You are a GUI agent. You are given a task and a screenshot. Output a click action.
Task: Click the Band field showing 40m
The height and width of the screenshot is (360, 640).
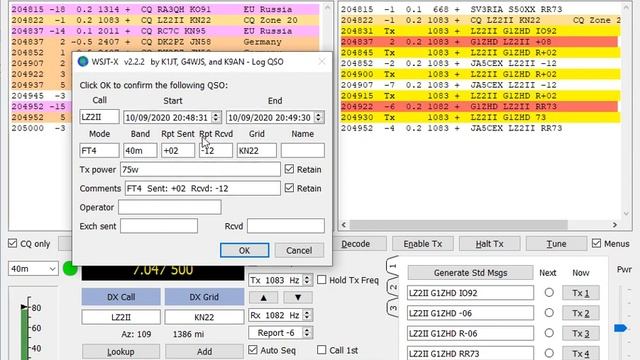[x=140, y=150]
